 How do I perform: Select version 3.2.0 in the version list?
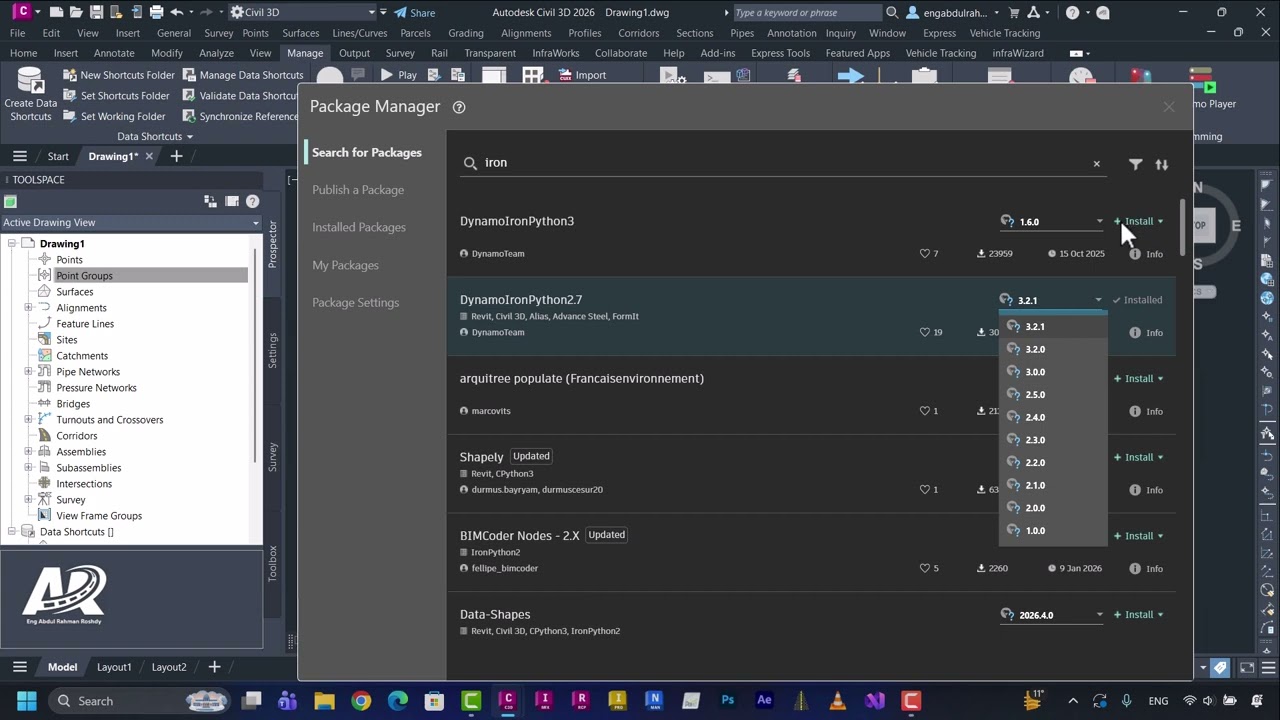coord(1053,349)
